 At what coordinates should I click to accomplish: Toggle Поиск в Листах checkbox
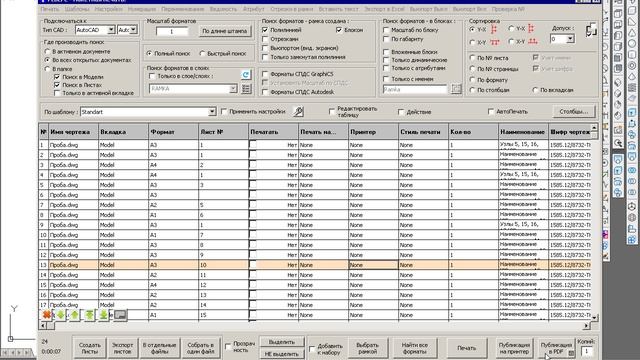[x=57, y=85]
